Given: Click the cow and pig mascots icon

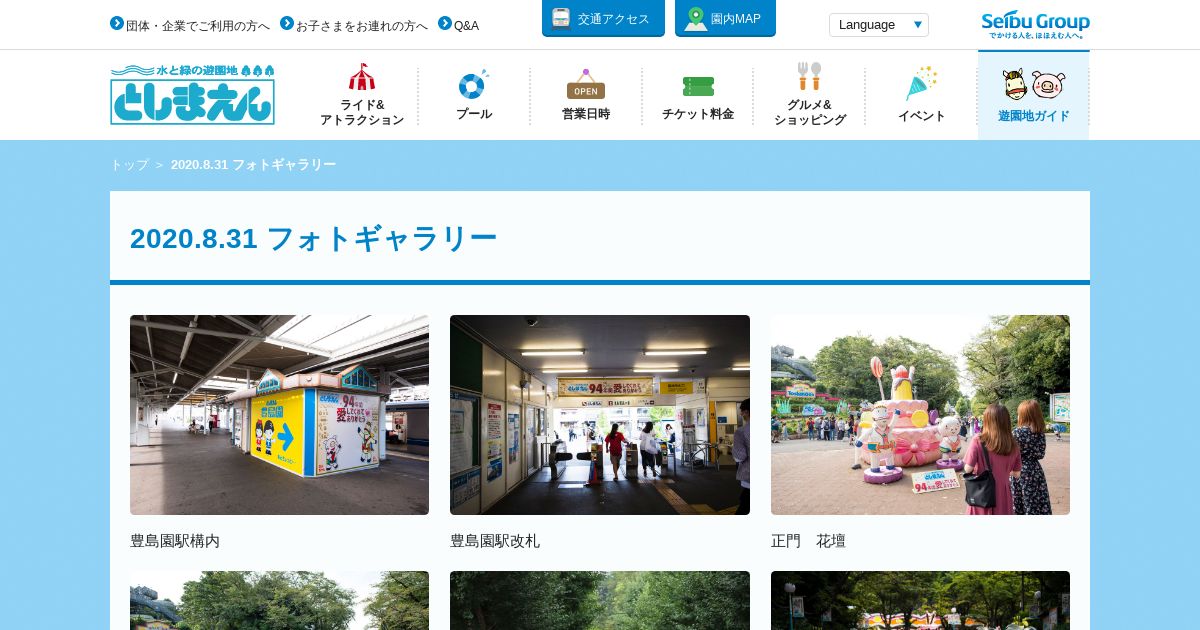Looking at the screenshot, I should point(1034,84).
